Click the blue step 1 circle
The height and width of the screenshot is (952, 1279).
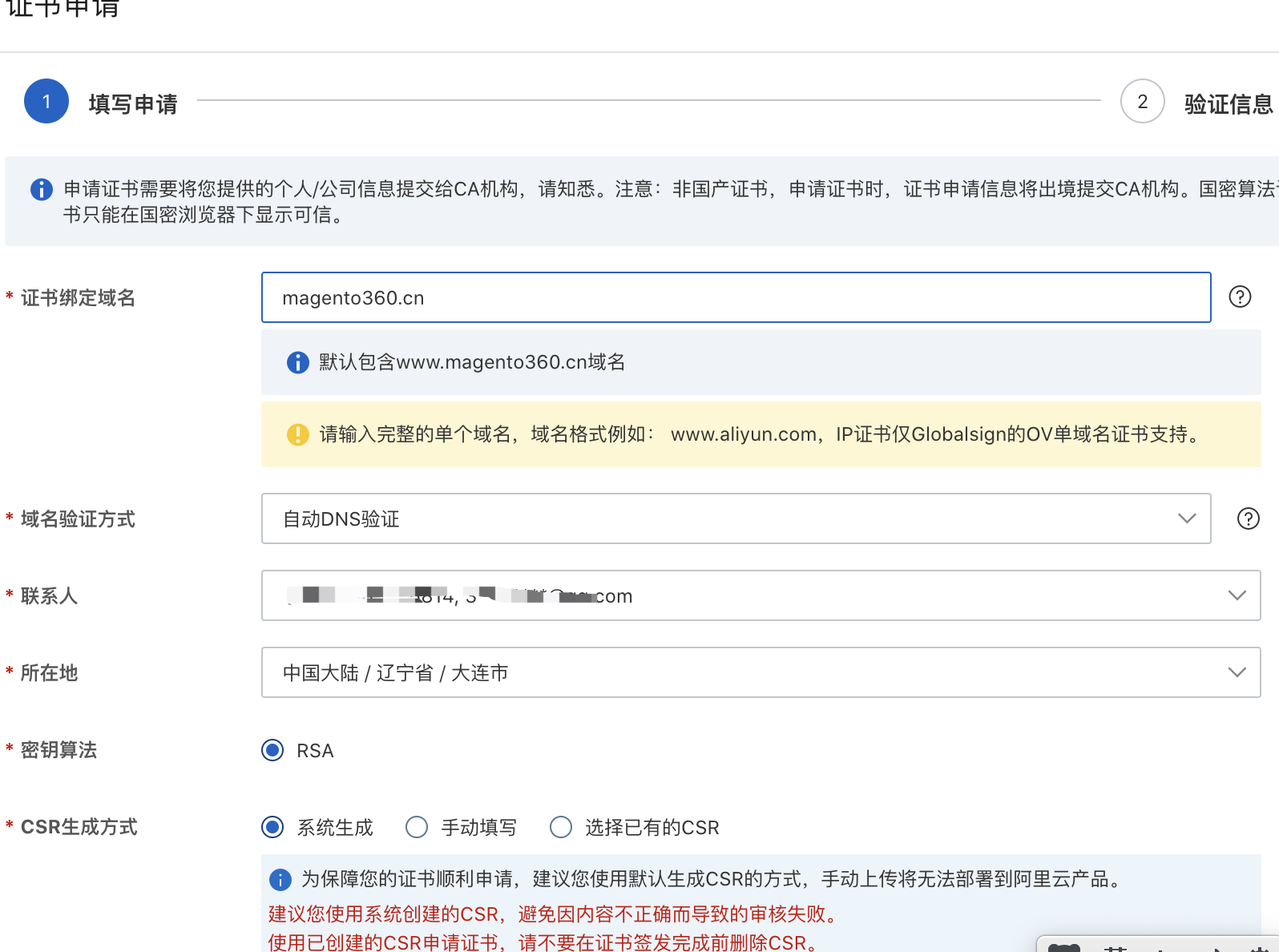(x=46, y=102)
